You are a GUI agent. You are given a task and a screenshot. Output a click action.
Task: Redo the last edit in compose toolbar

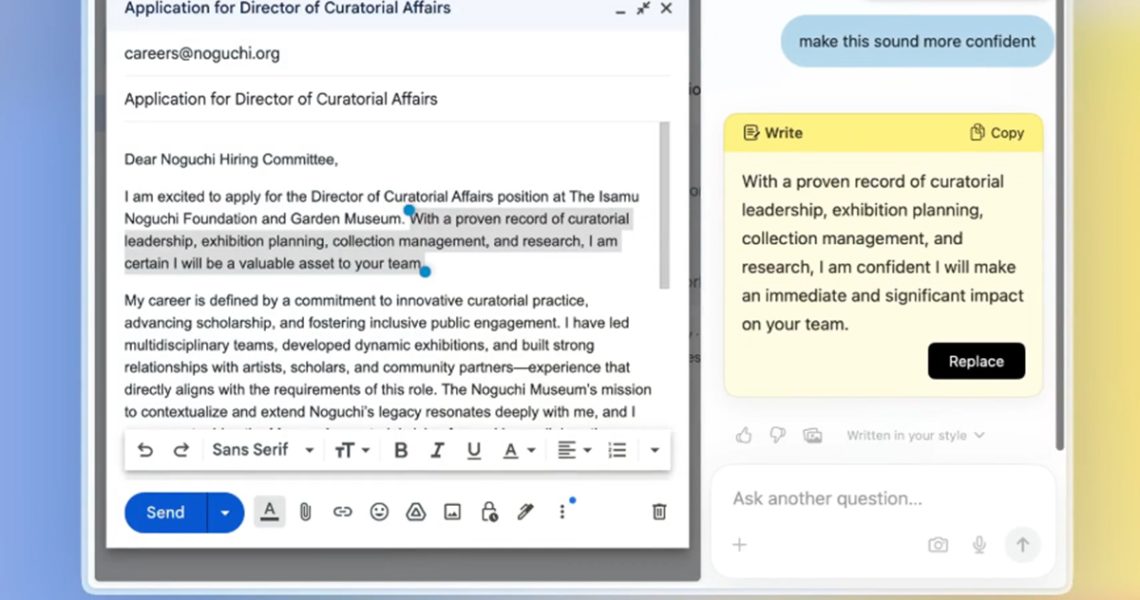[x=181, y=450]
